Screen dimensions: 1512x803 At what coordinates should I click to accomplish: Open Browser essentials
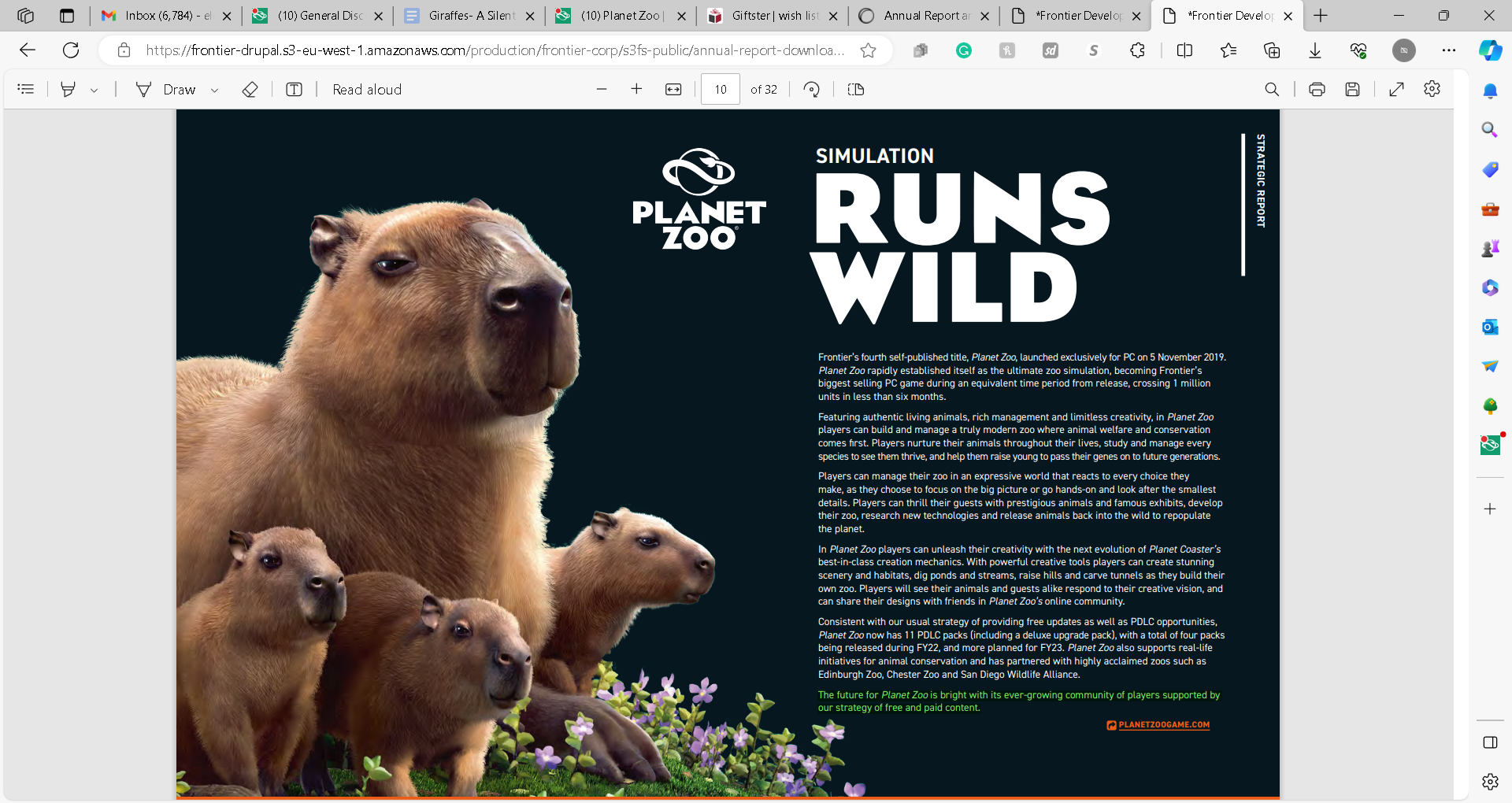click(1358, 50)
